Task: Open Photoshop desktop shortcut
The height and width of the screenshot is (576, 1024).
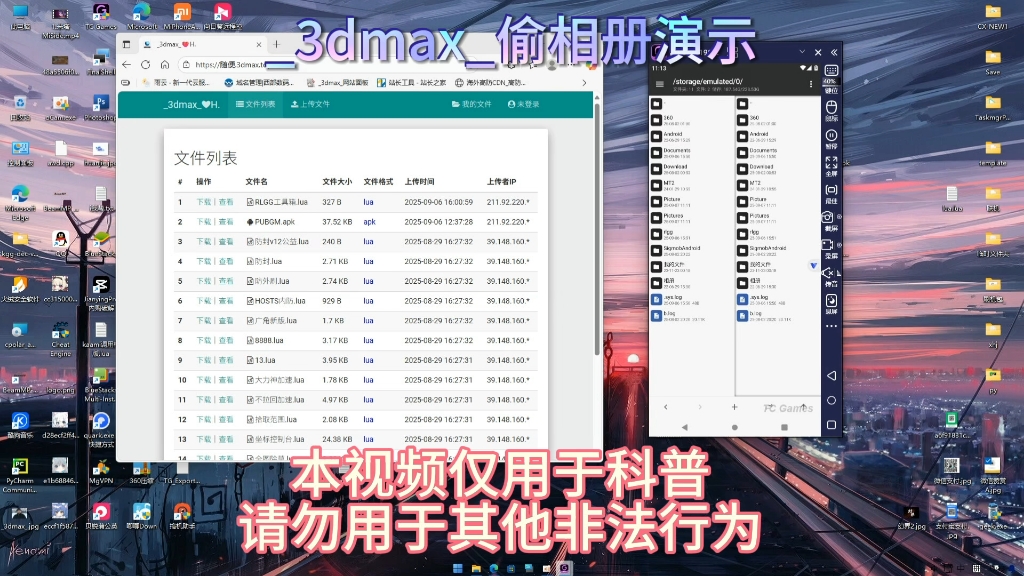Action: [x=100, y=108]
